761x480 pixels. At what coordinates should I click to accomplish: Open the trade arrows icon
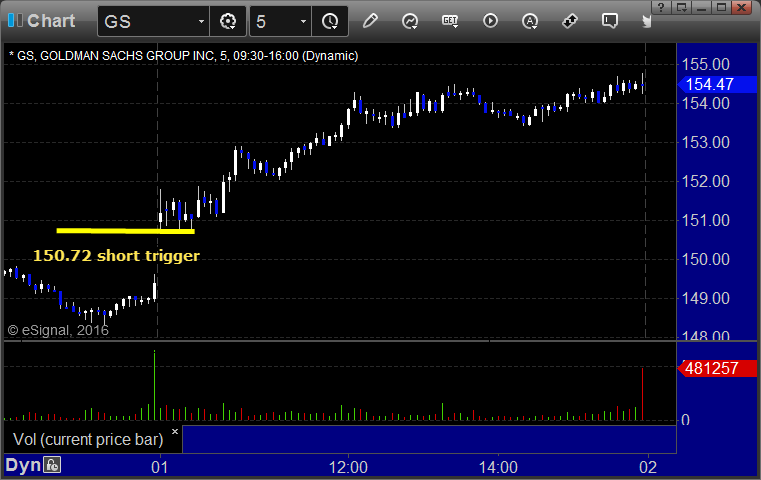(x=569, y=21)
